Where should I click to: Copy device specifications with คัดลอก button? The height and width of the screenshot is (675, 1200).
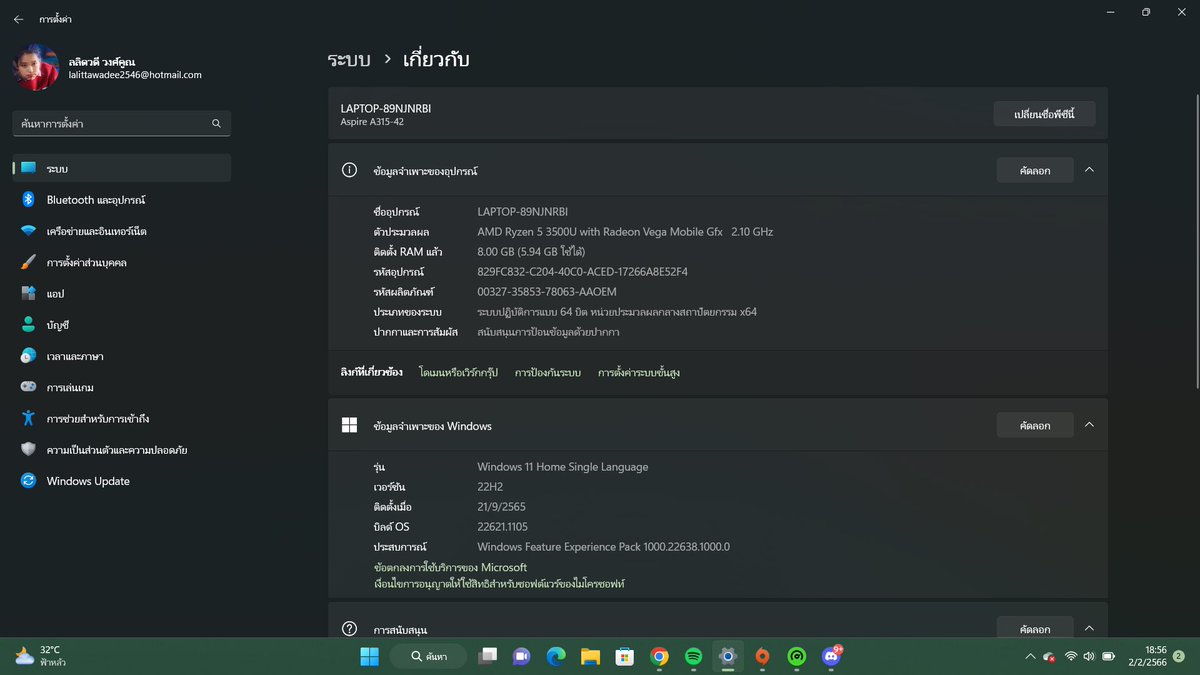[x=1035, y=170]
